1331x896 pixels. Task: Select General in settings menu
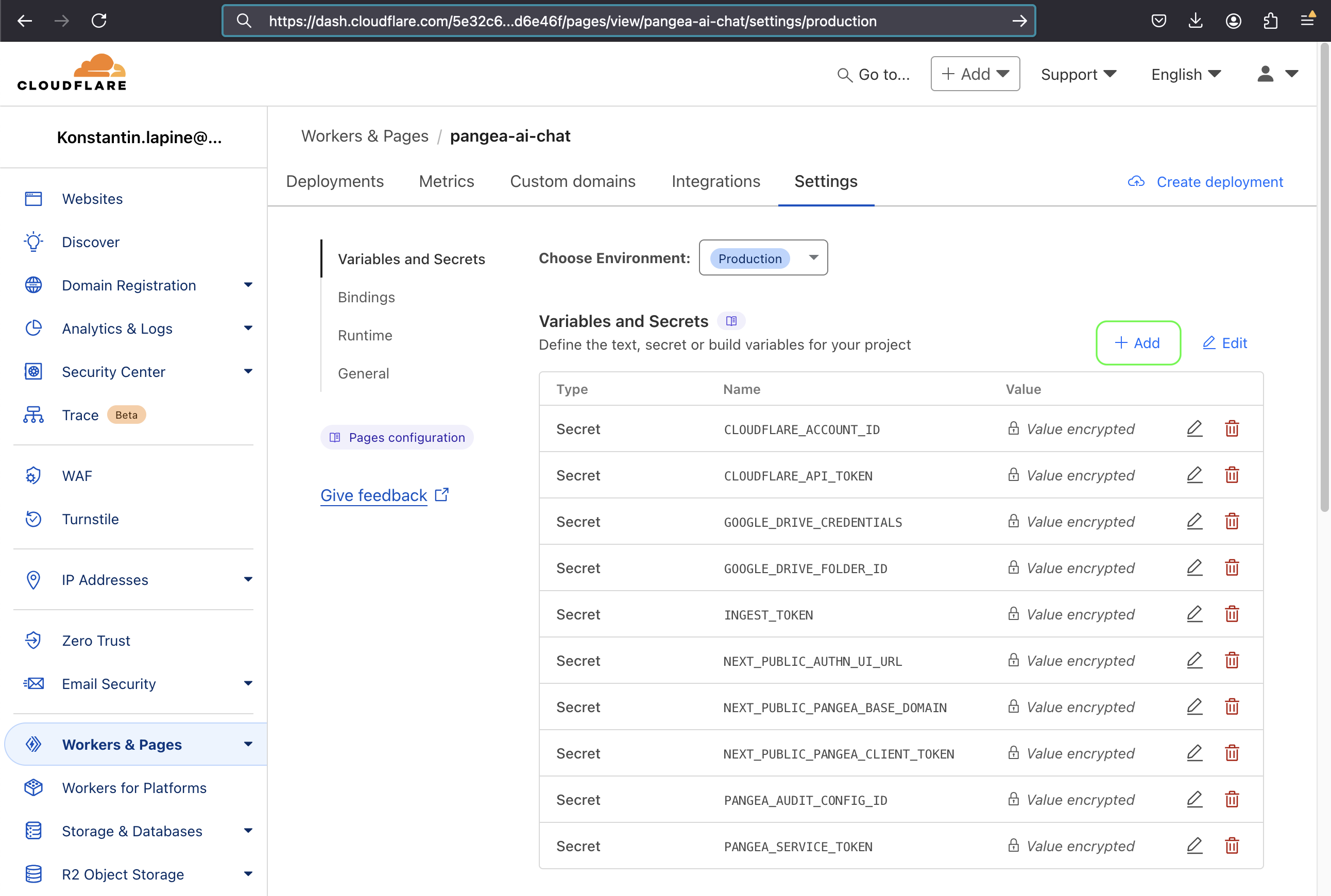coord(364,374)
